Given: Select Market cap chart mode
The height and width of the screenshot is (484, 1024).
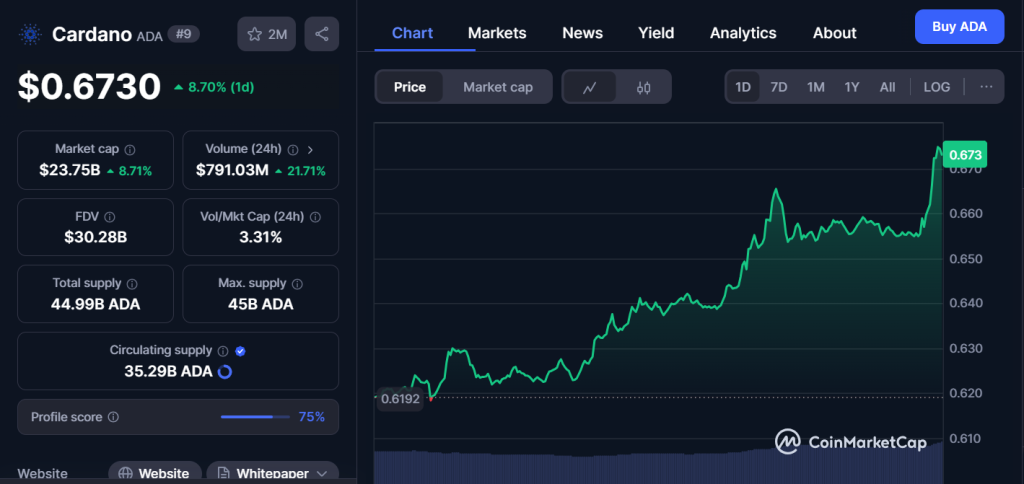Looking at the screenshot, I should [x=498, y=87].
